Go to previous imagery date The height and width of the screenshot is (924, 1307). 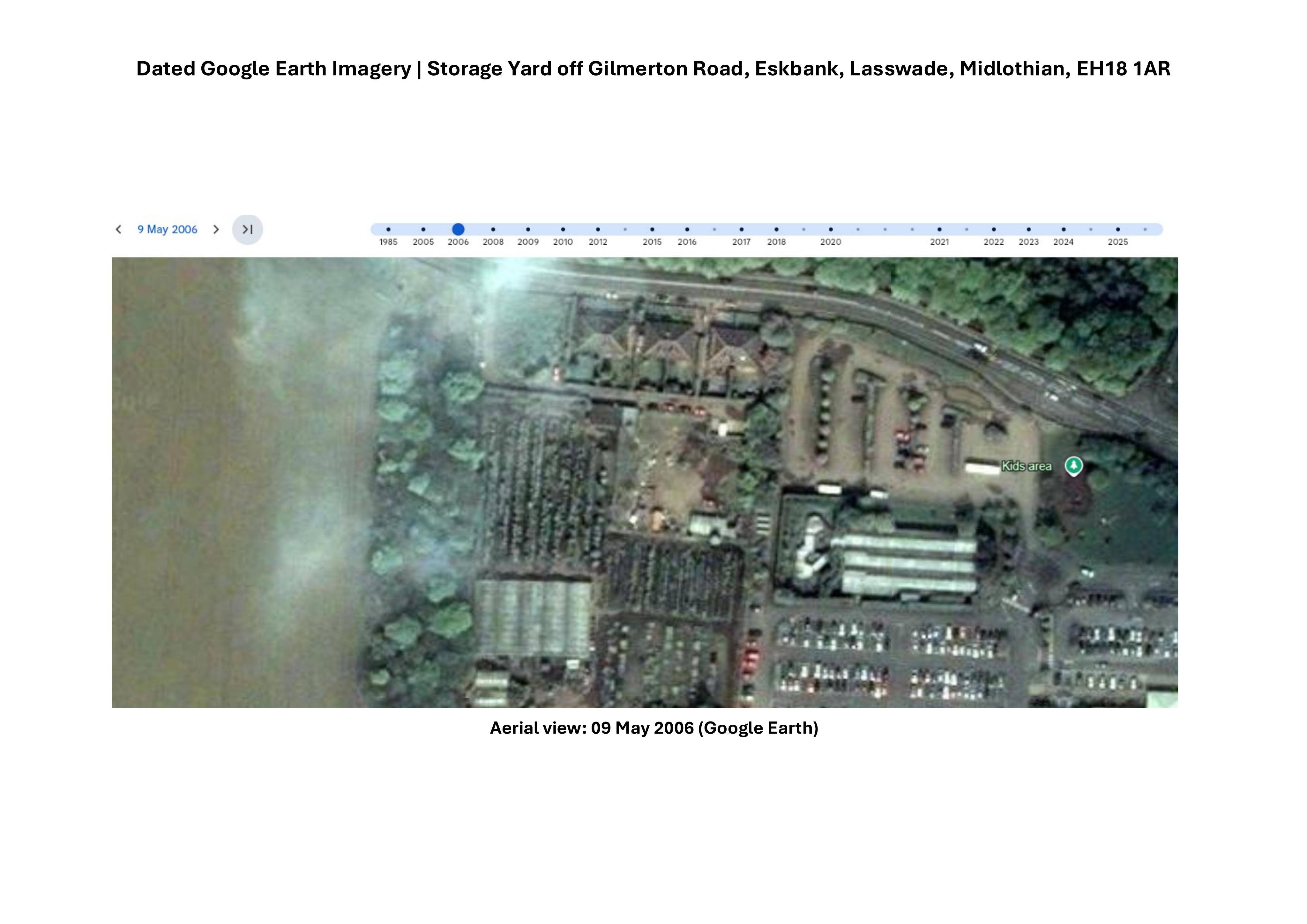pyautogui.click(x=118, y=229)
